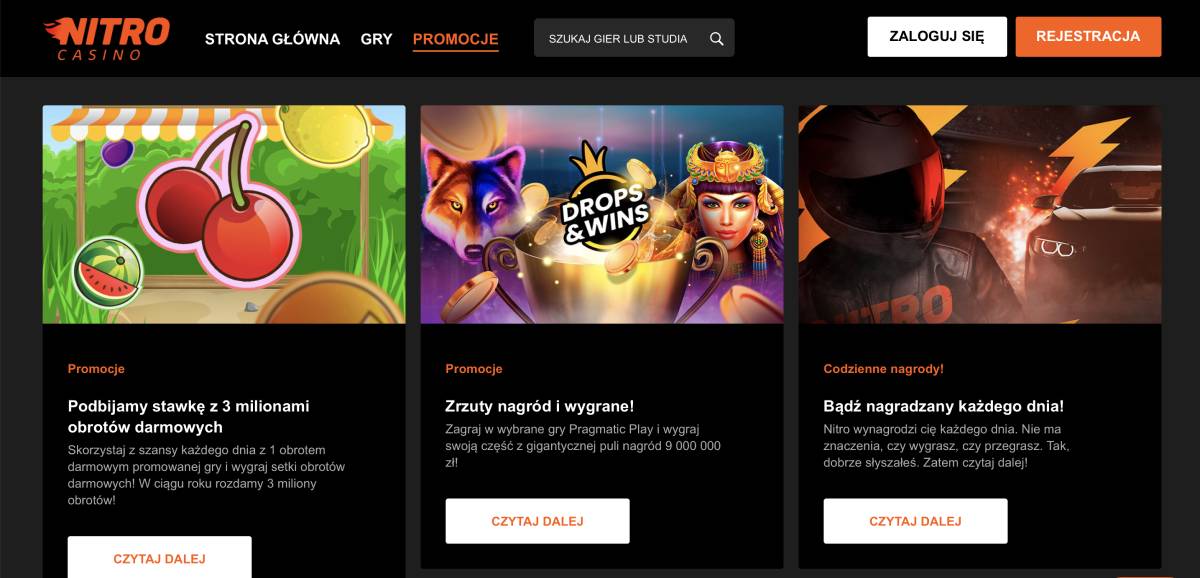Open the Strona Główna menu item

[272, 39]
